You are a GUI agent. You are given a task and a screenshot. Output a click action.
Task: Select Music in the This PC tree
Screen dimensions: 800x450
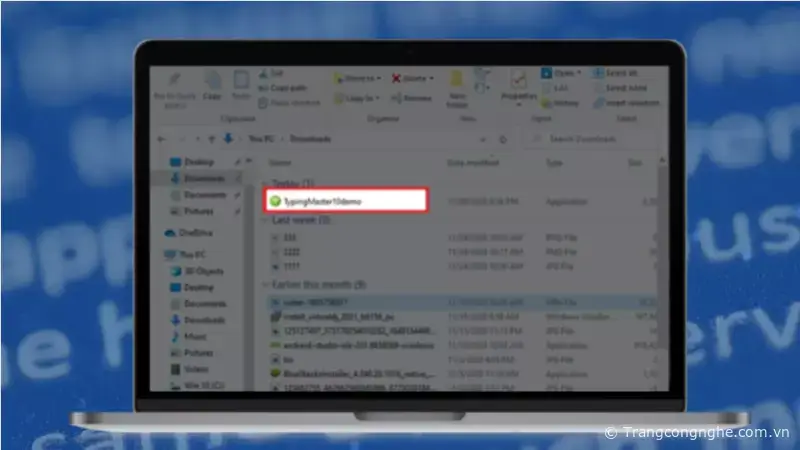(x=196, y=337)
